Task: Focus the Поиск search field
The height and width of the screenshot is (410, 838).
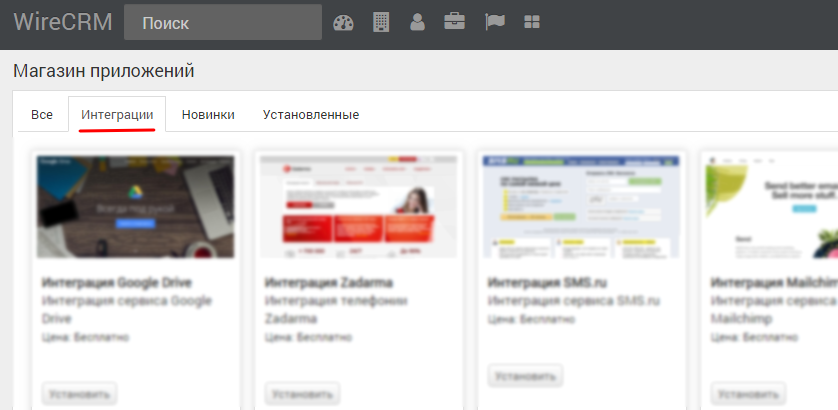Action: (x=223, y=22)
